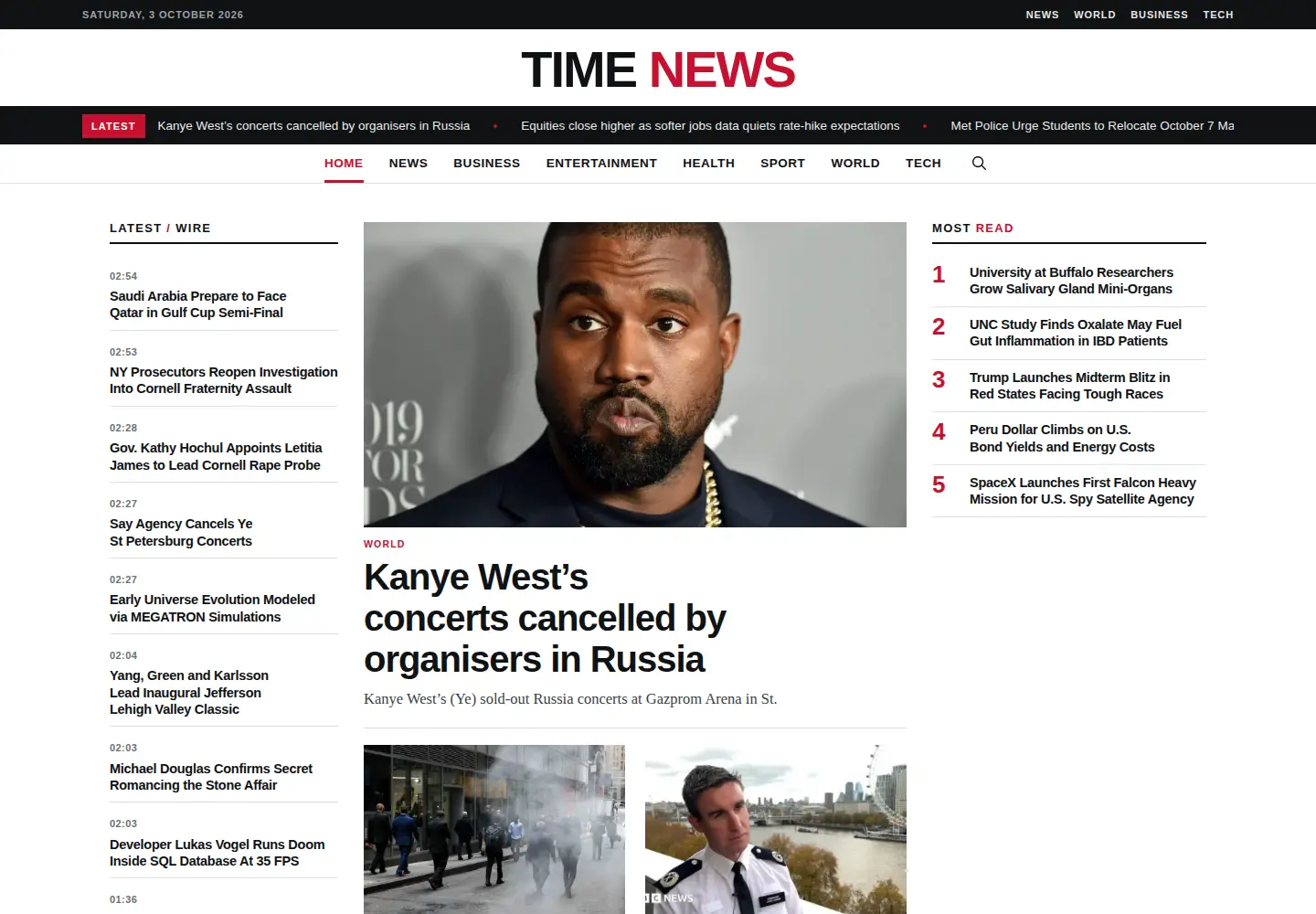This screenshot has width=1316, height=914.
Task: Read Michael Douglas Romancing the Stone story
Action: coord(211,777)
